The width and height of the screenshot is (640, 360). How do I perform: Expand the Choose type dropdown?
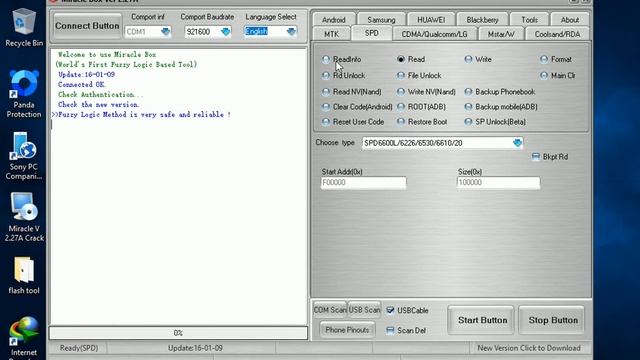[517, 143]
